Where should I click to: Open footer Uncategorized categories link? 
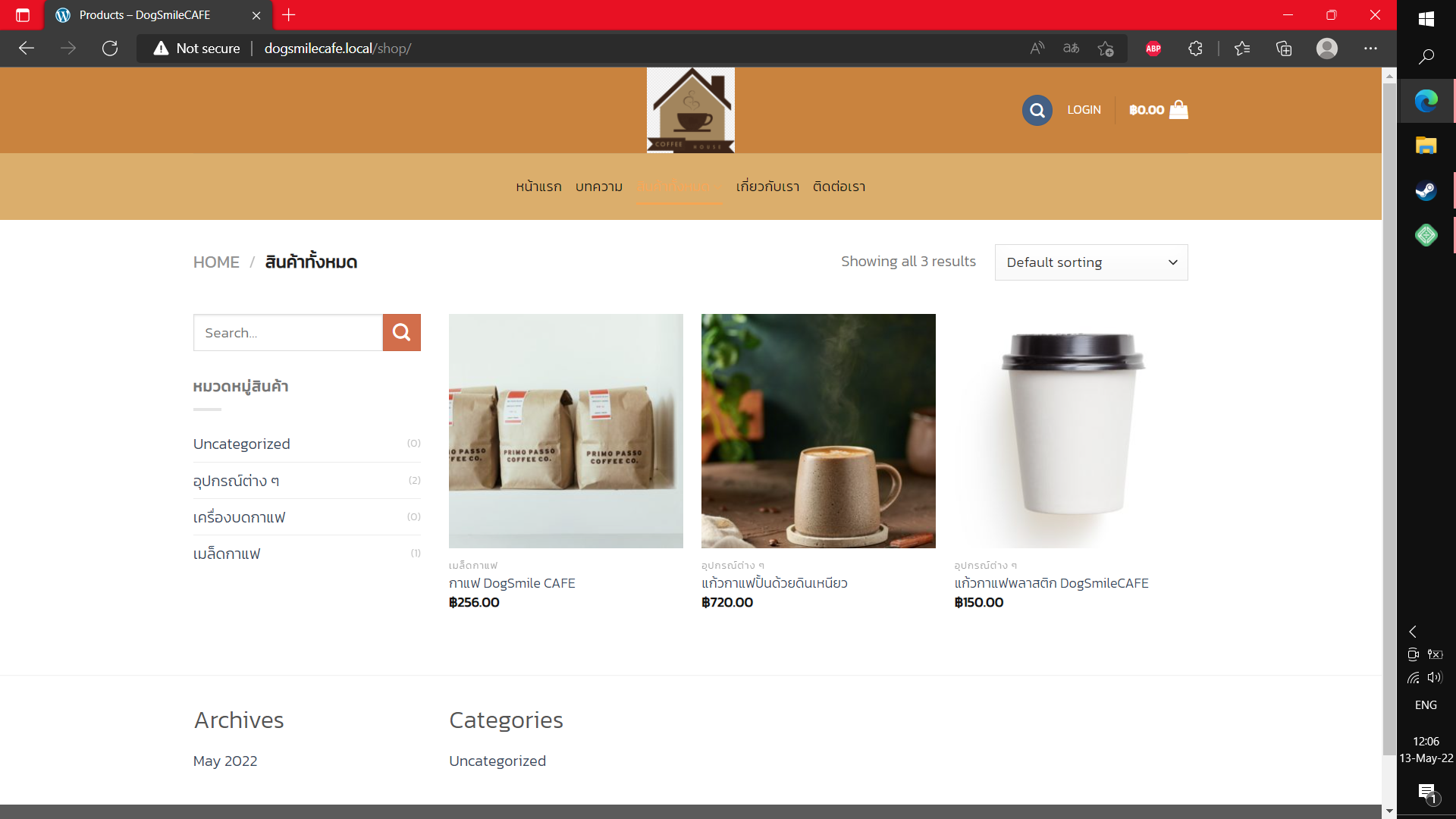[x=497, y=761]
